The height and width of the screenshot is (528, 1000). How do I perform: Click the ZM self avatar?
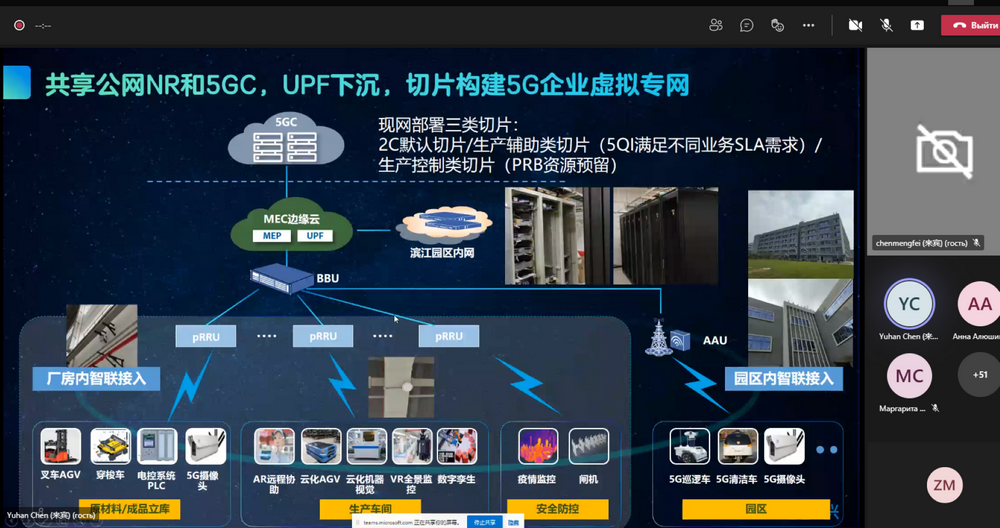click(x=944, y=485)
